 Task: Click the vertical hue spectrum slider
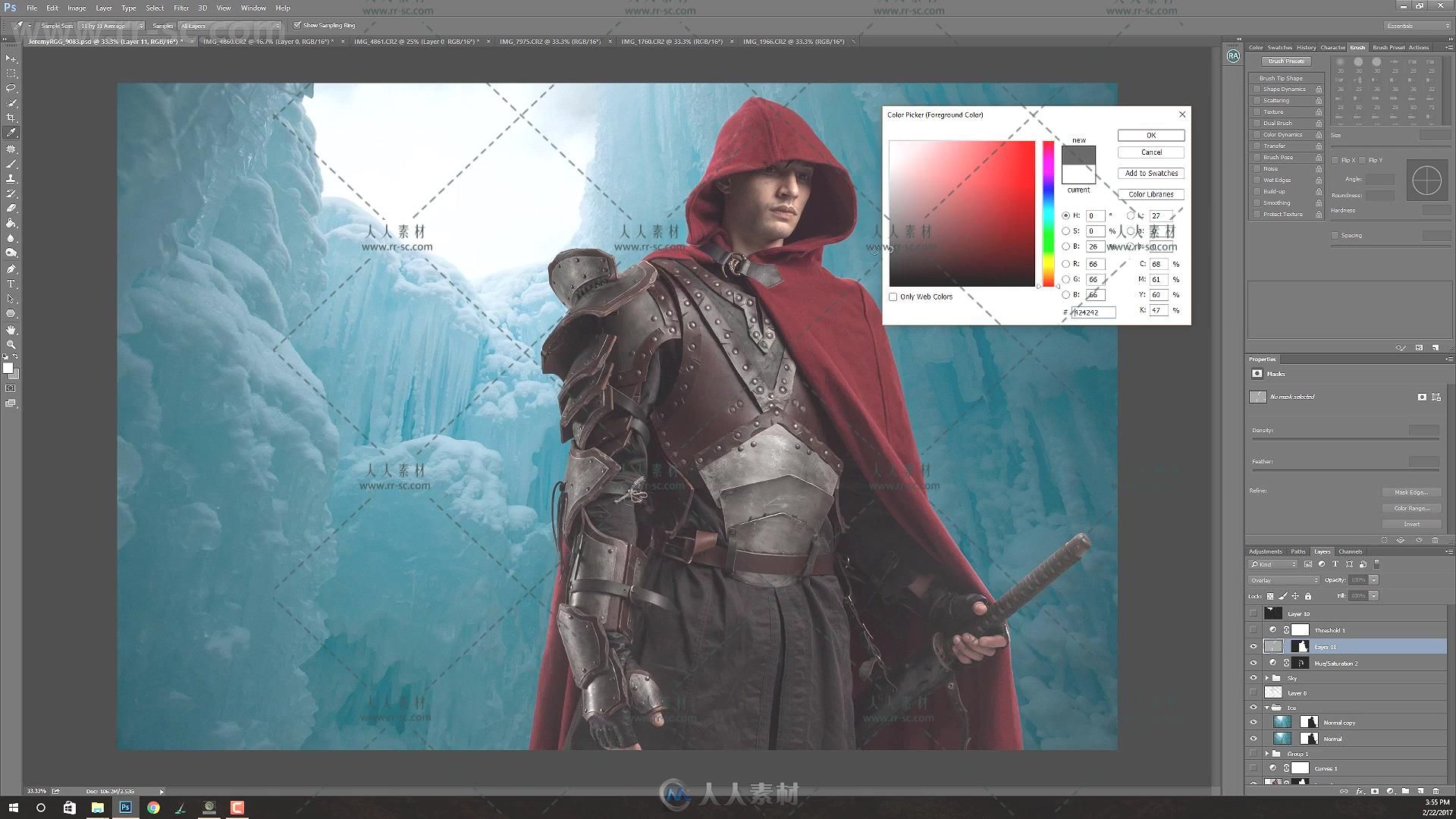point(1048,214)
